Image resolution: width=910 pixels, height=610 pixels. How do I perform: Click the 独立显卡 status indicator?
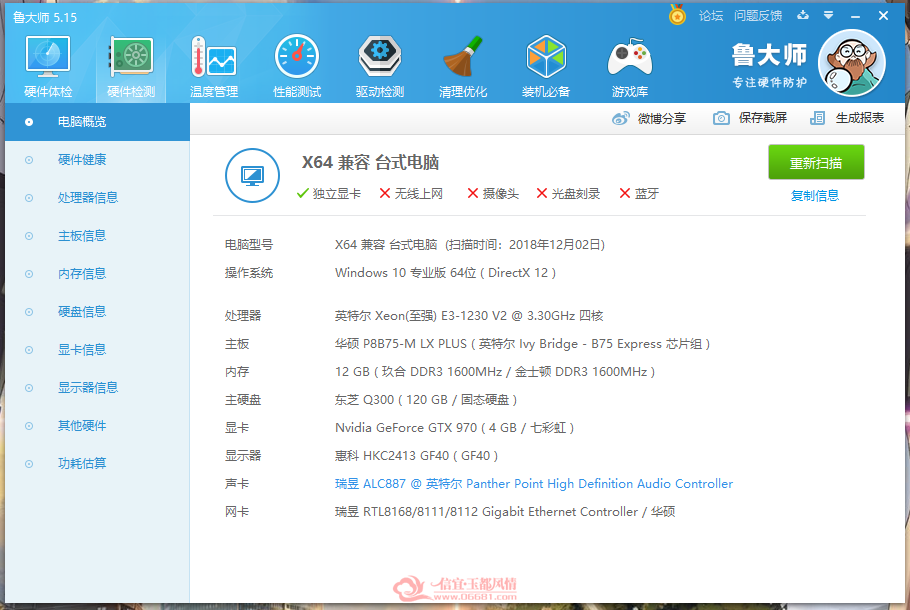328,194
